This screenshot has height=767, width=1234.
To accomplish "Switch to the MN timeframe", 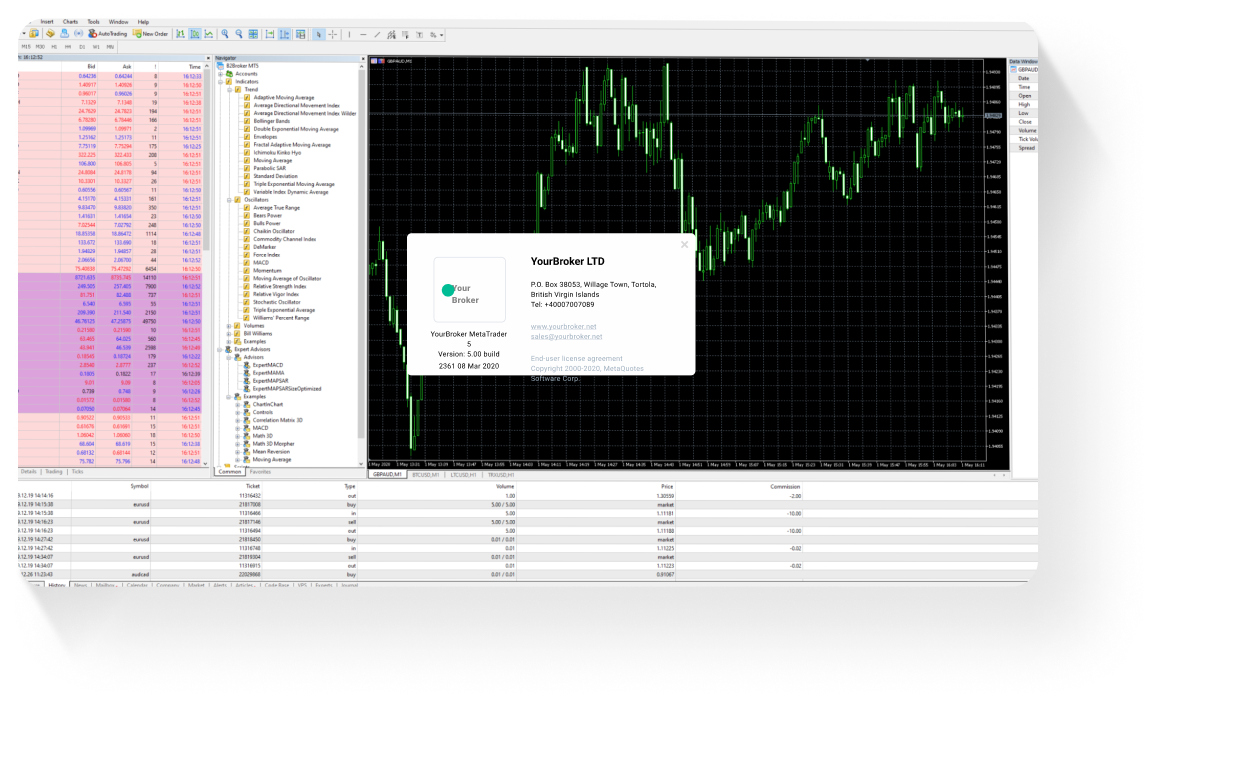I will click(x=110, y=47).
